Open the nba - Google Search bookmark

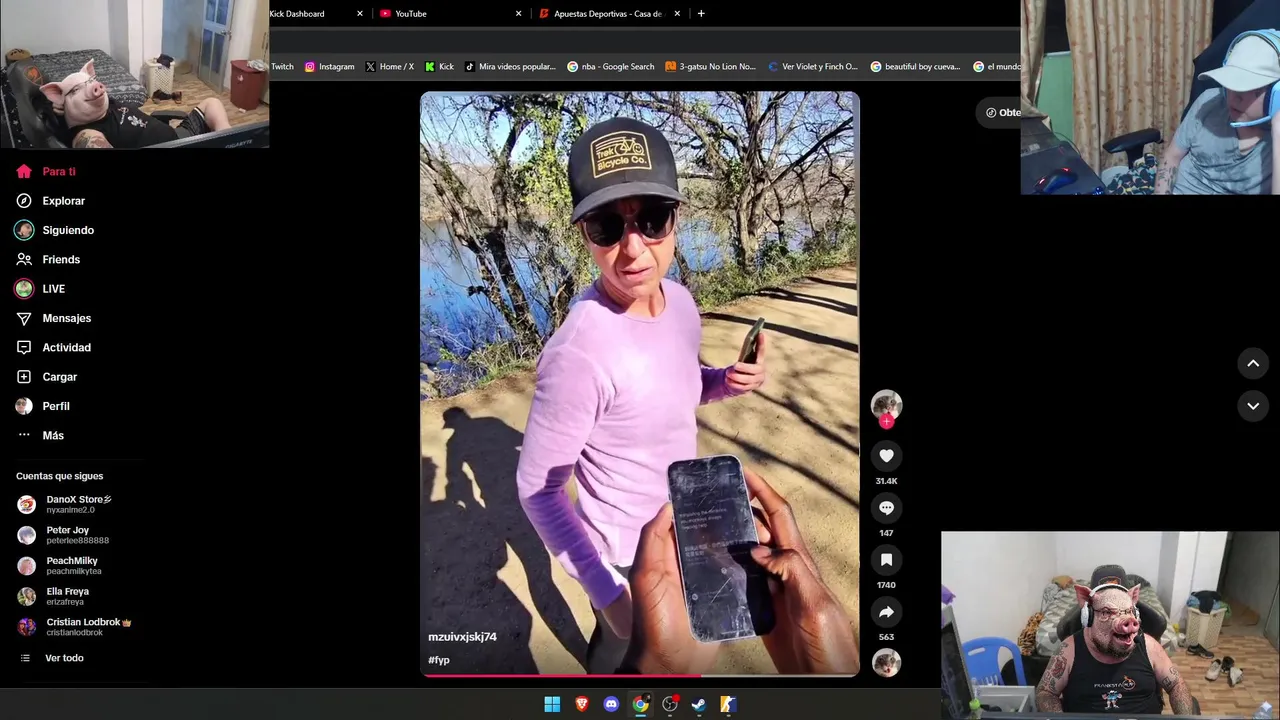point(611,67)
